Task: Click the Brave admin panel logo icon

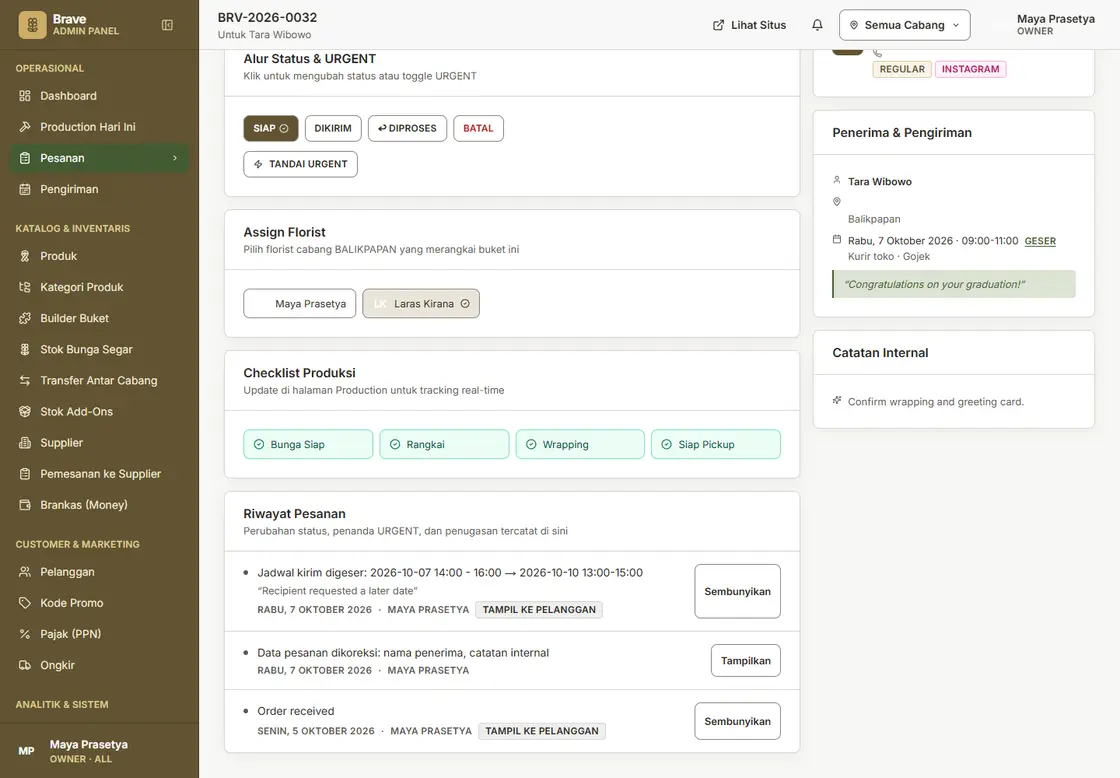Action: 32,25
